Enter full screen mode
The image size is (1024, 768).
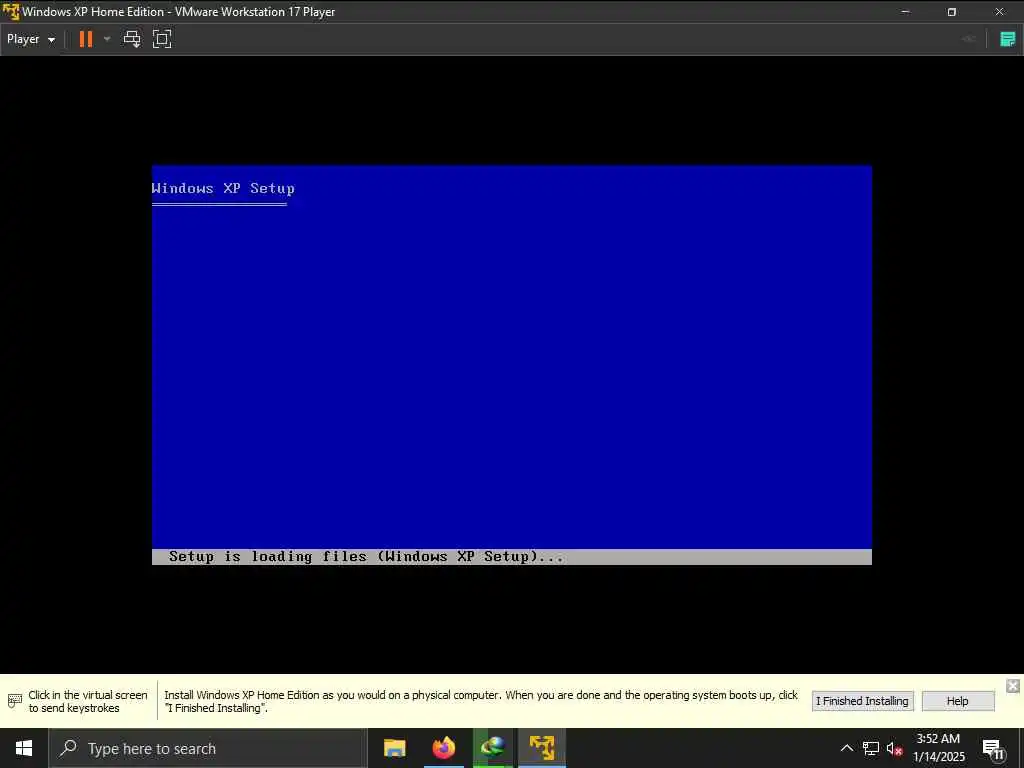(162, 39)
